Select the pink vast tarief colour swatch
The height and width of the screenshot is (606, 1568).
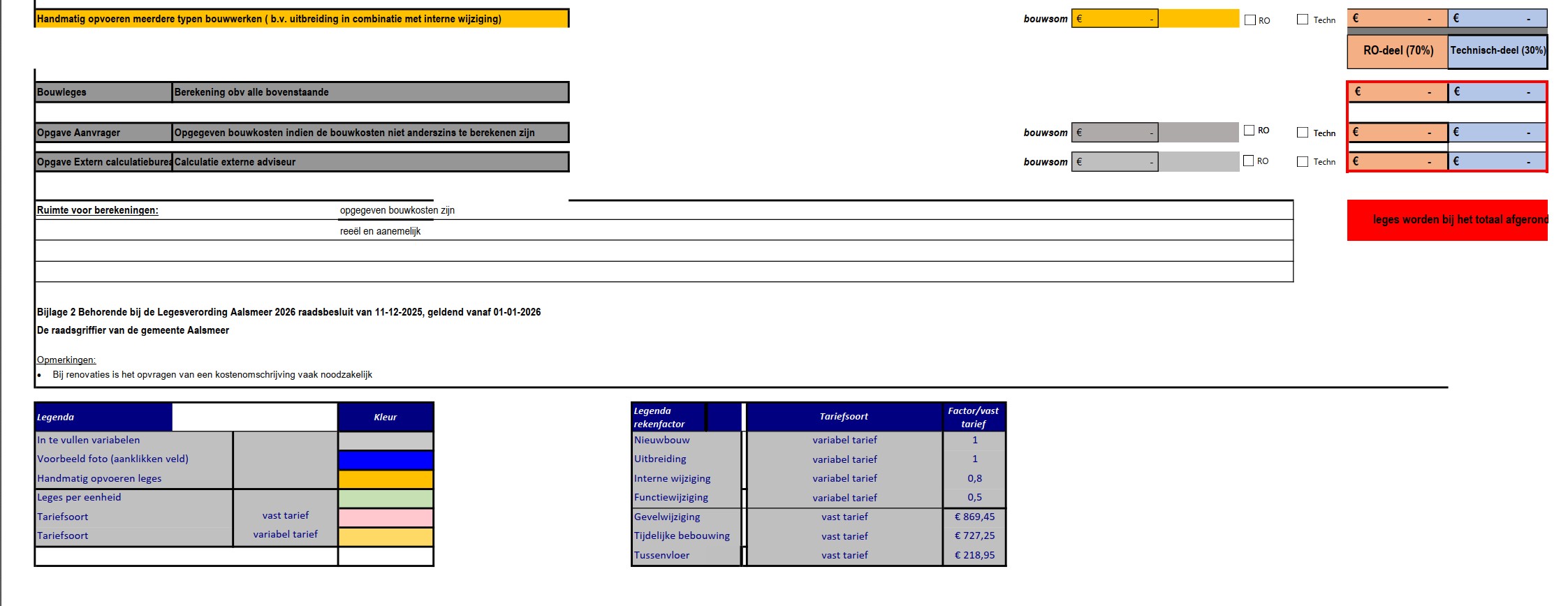click(386, 517)
